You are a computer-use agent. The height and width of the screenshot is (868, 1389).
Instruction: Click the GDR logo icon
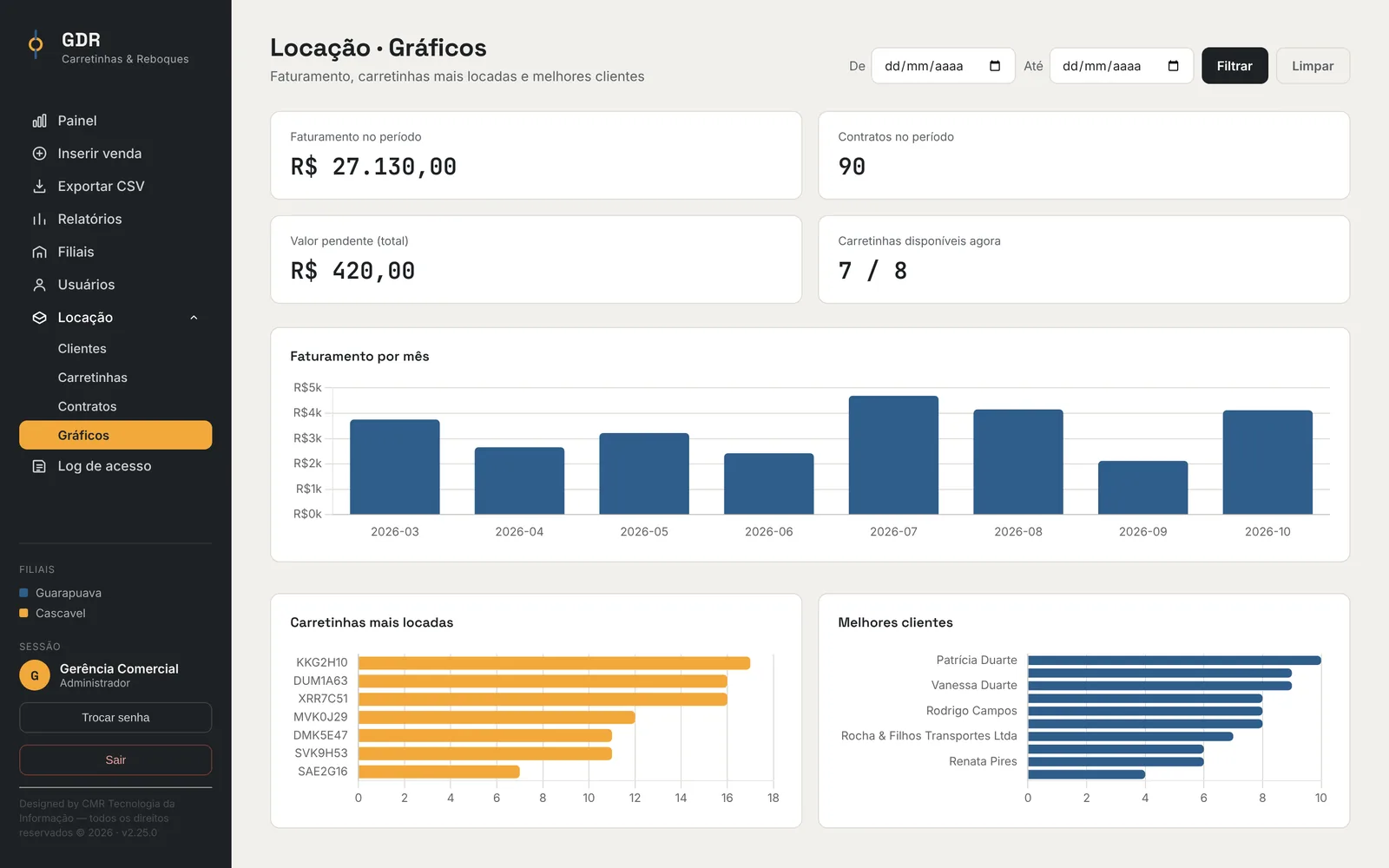(x=36, y=44)
